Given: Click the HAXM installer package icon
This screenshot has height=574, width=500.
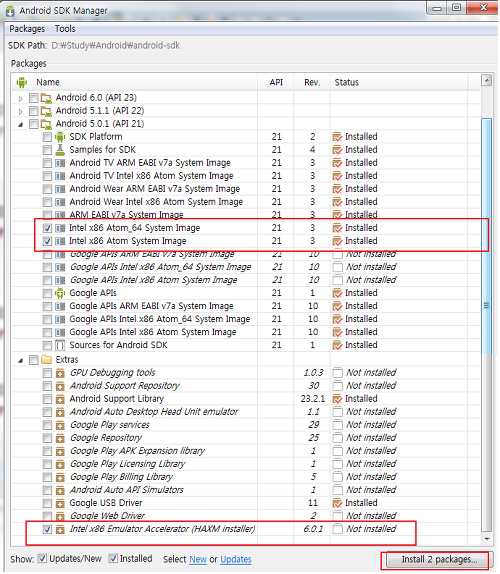Looking at the screenshot, I should [x=60, y=530].
